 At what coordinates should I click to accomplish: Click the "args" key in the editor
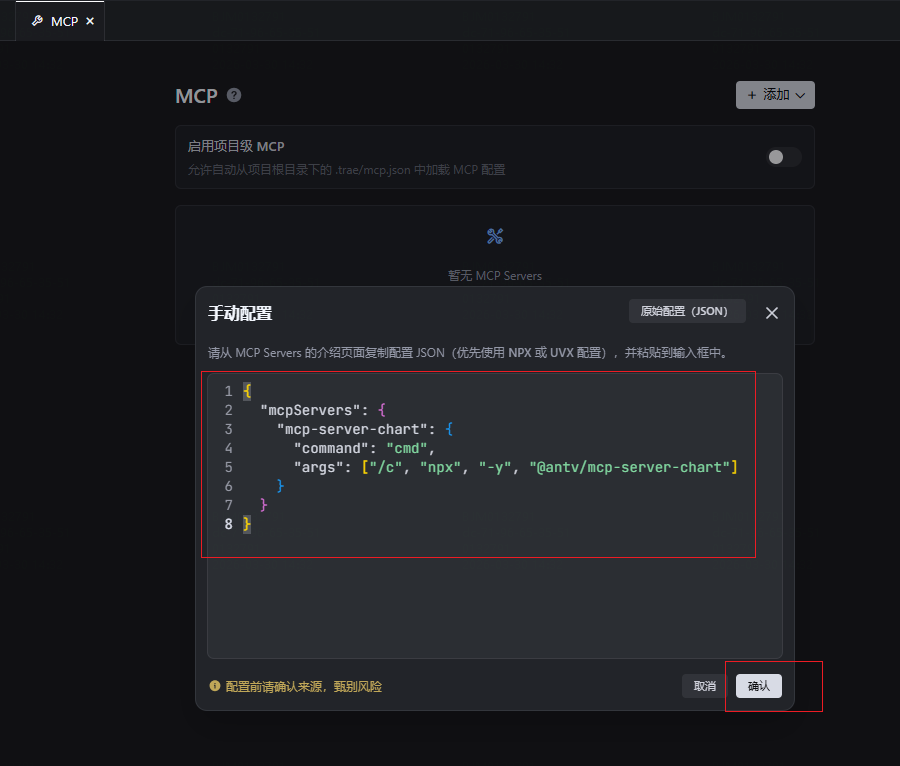click(x=319, y=467)
